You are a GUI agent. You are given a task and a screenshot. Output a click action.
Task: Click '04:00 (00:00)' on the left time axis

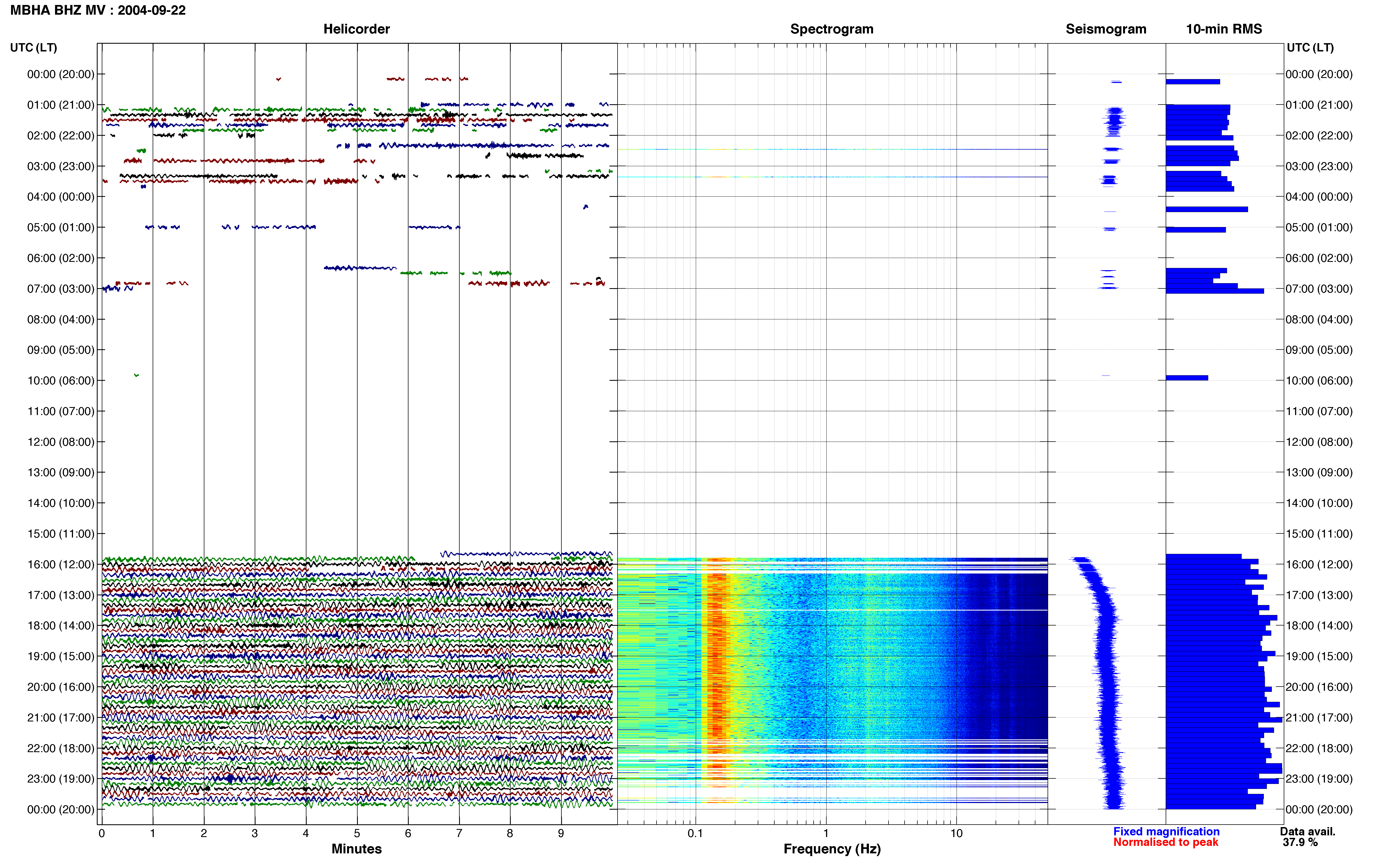61,197
